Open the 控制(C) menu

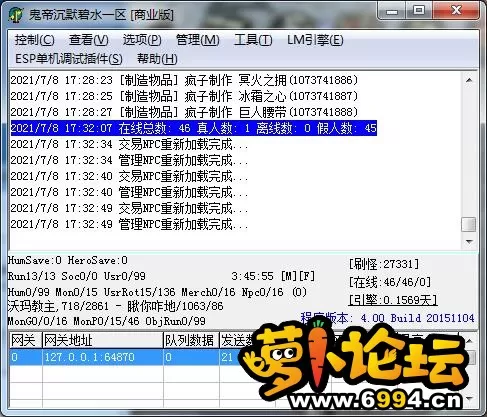34,40
